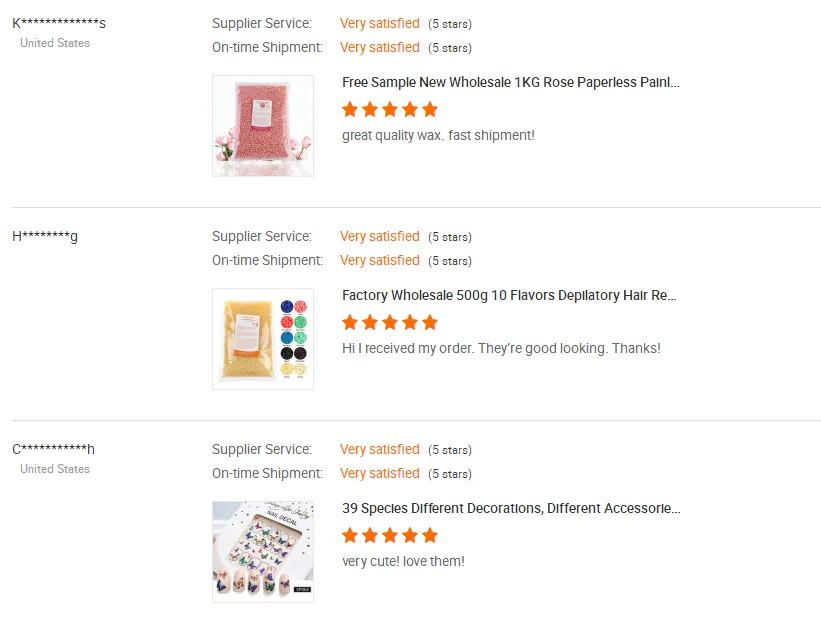Click On-time Shipment "Very satisfied" in H's review
Screen dimensions: 821x623
(379, 260)
